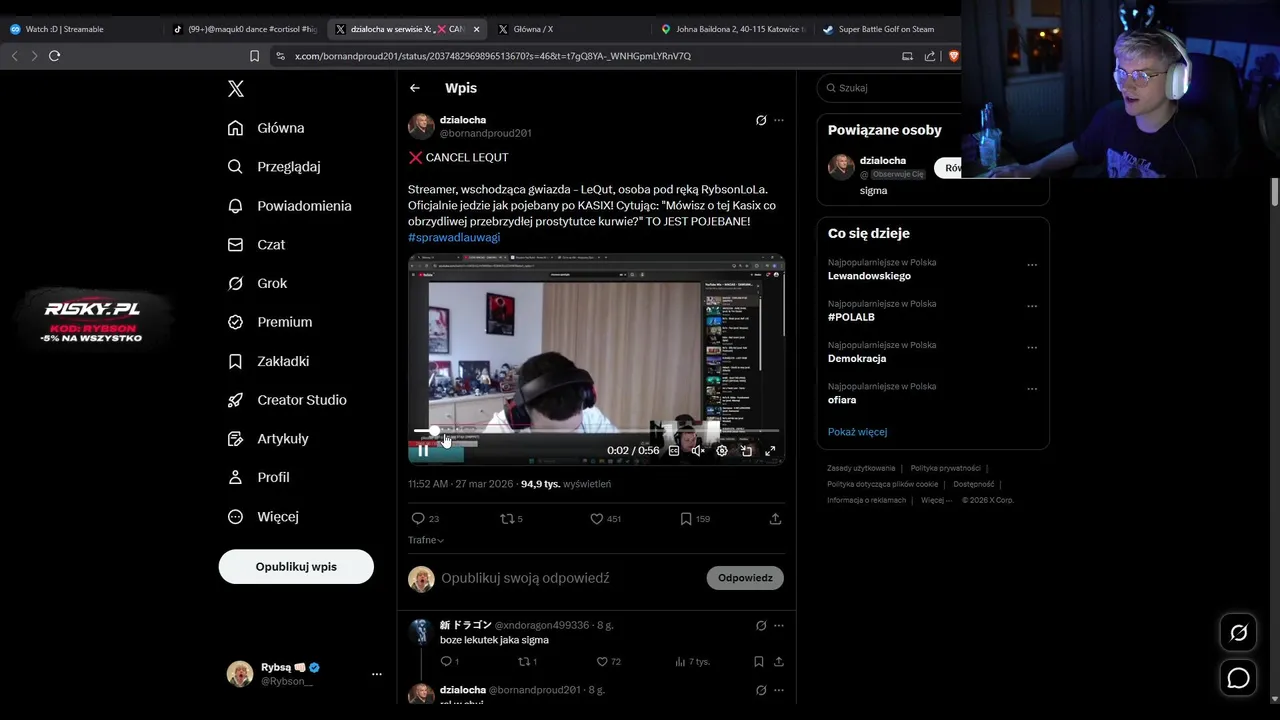Repost xndoragon499336's comment

(527, 662)
